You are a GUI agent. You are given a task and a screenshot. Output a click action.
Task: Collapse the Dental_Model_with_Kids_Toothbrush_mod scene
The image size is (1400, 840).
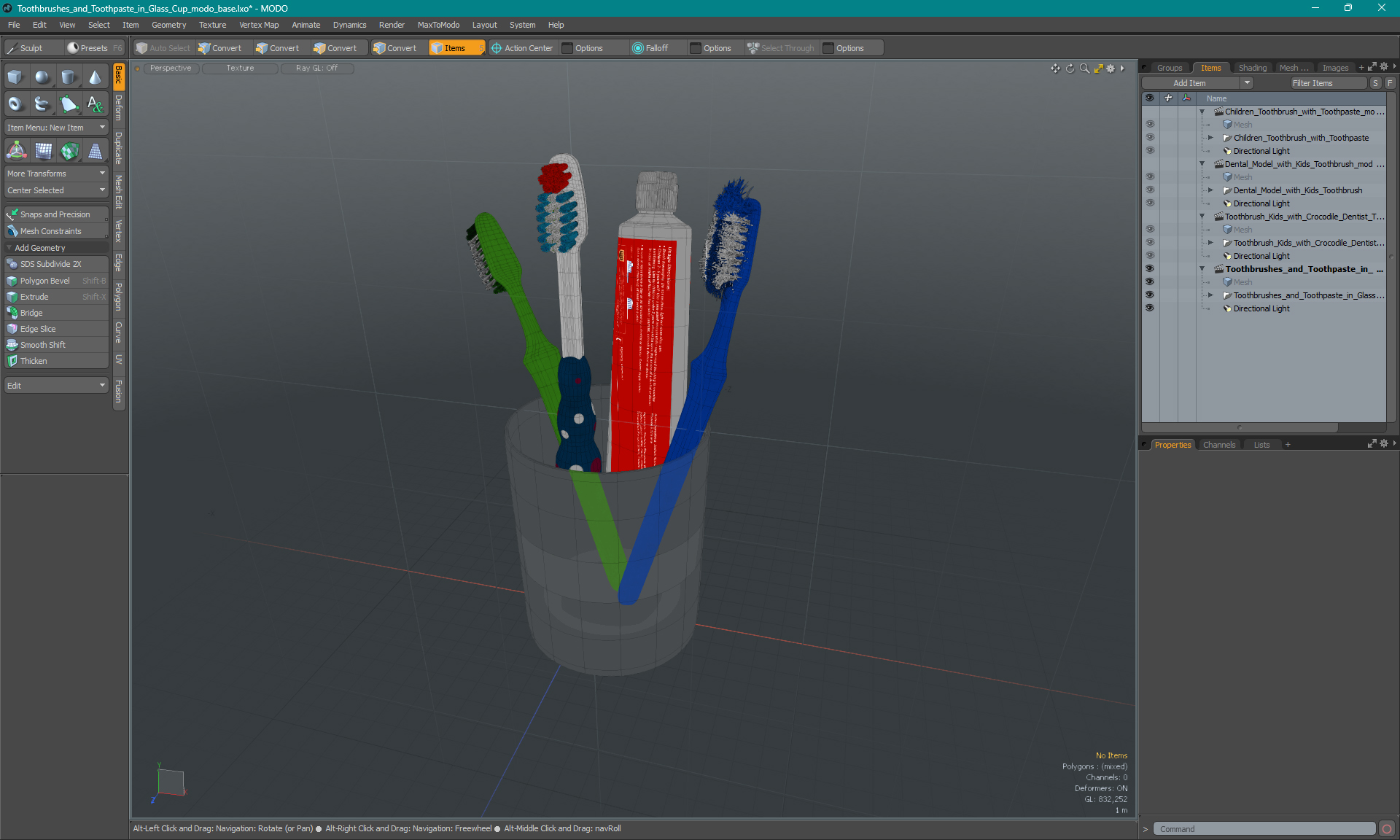click(x=1202, y=164)
